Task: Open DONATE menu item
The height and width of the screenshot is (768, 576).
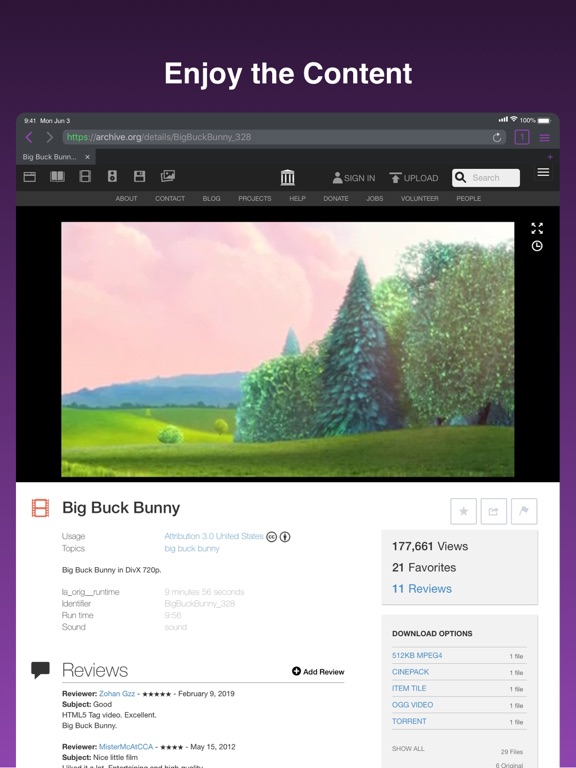Action: [x=336, y=198]
